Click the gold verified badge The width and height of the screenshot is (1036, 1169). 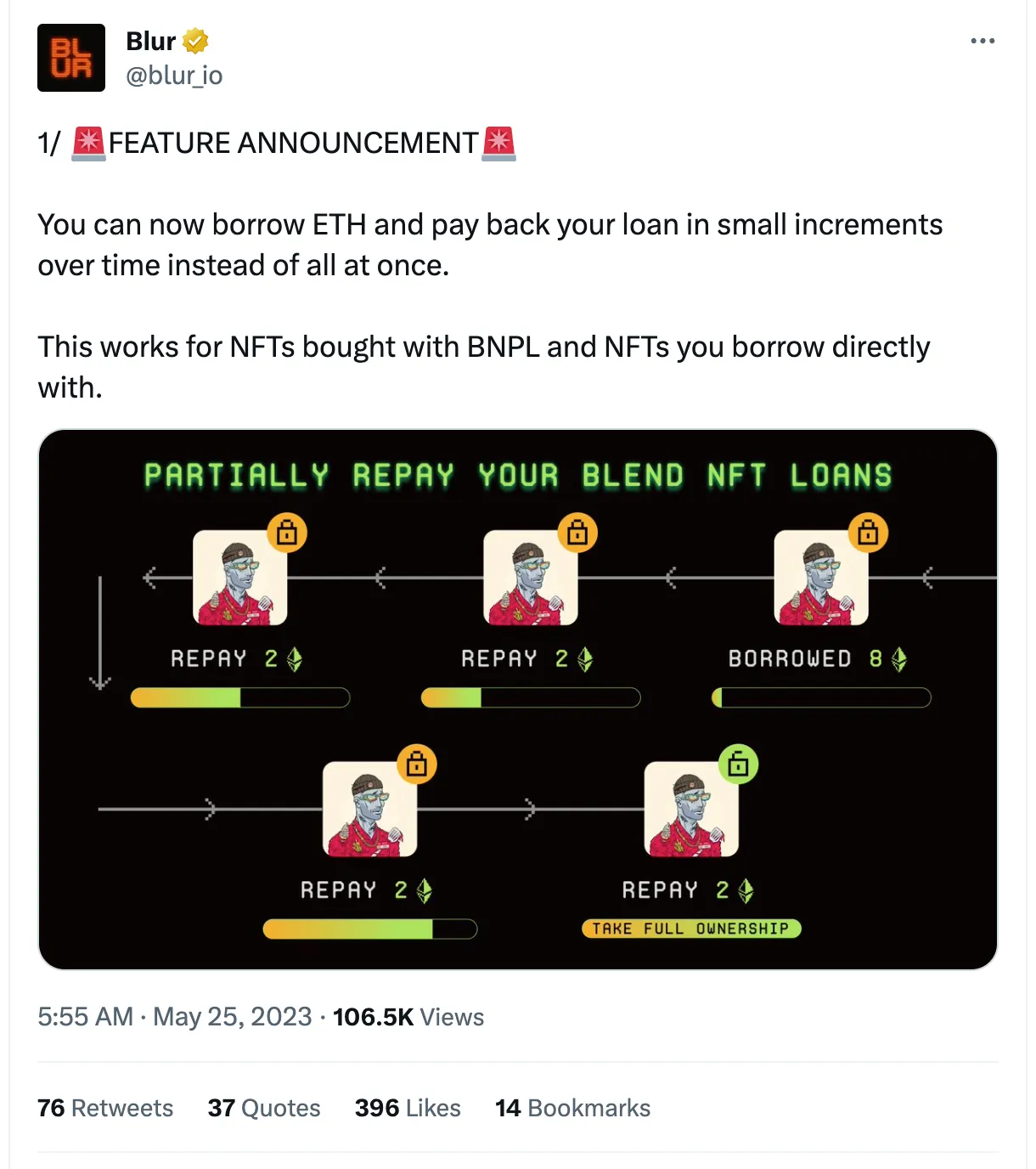tap(196, 41)
